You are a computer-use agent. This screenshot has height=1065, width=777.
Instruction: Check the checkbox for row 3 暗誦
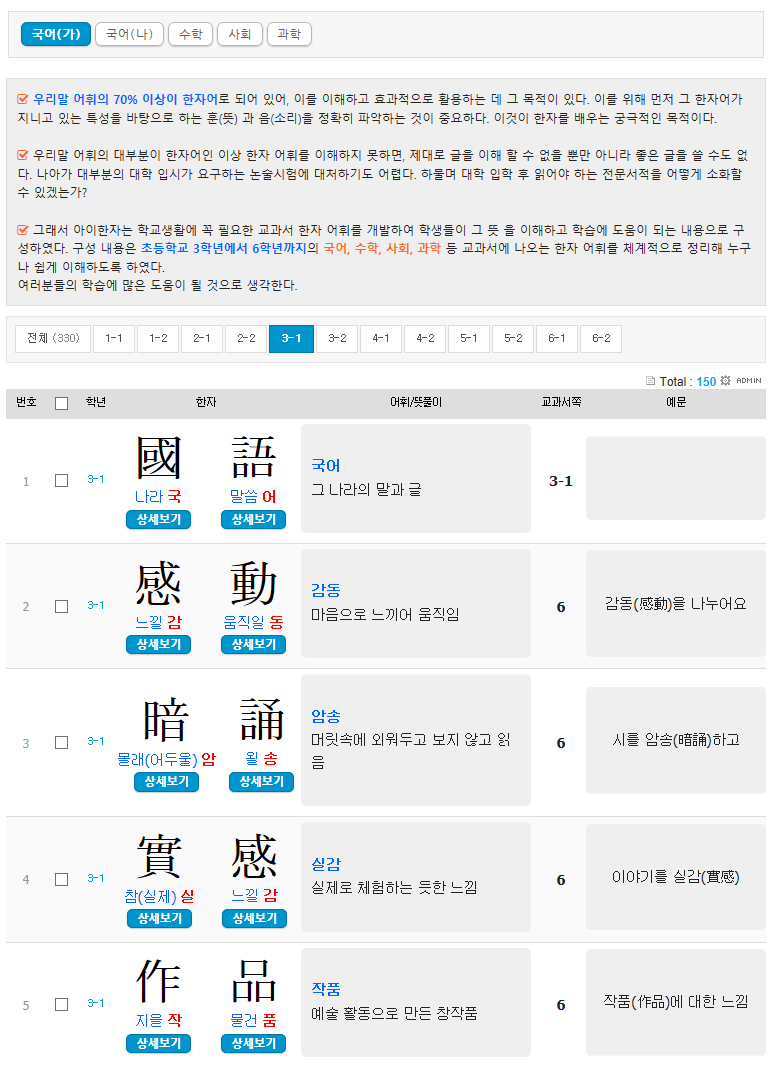click(x=62, y=742)
